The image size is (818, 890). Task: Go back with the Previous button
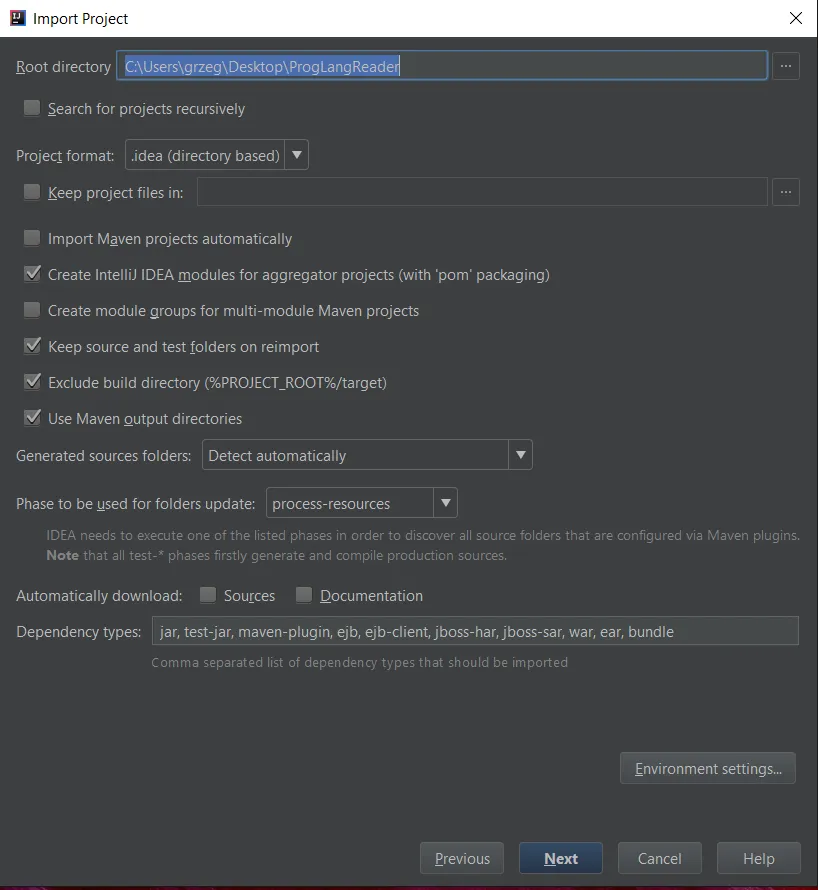pyautogui.click(x=462, y=858)
